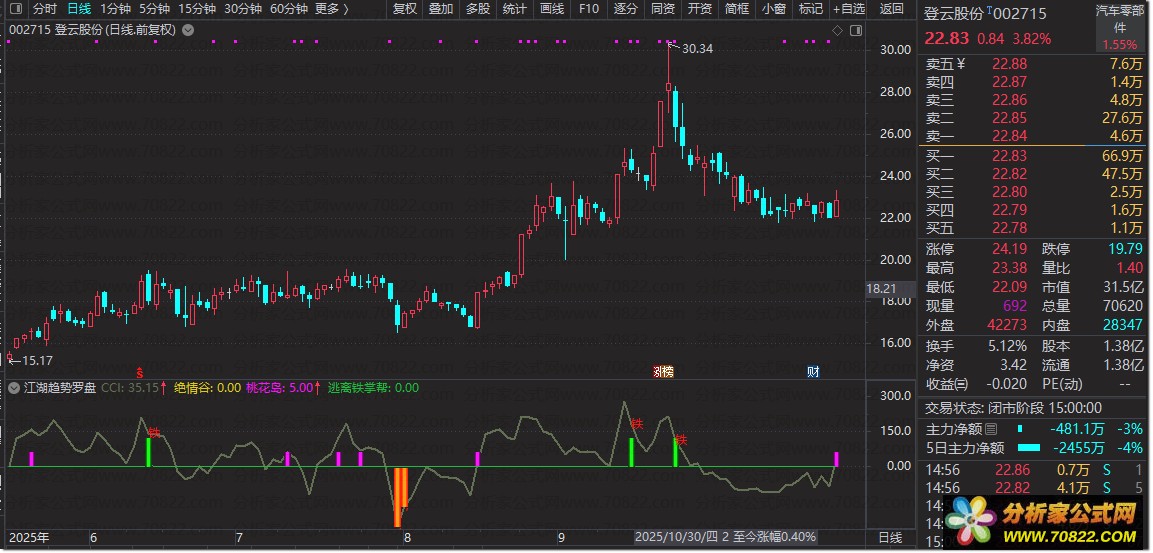Viewport: 1153px width, 553px height.
Task: Toggle the 简框 simple frame mode
Action: [x=736, y=10]
